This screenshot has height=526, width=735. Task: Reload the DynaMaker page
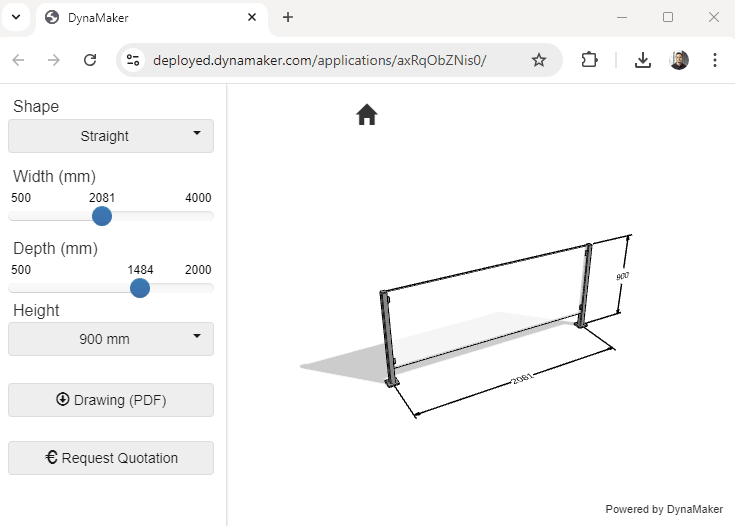click(x=90, y=60)
